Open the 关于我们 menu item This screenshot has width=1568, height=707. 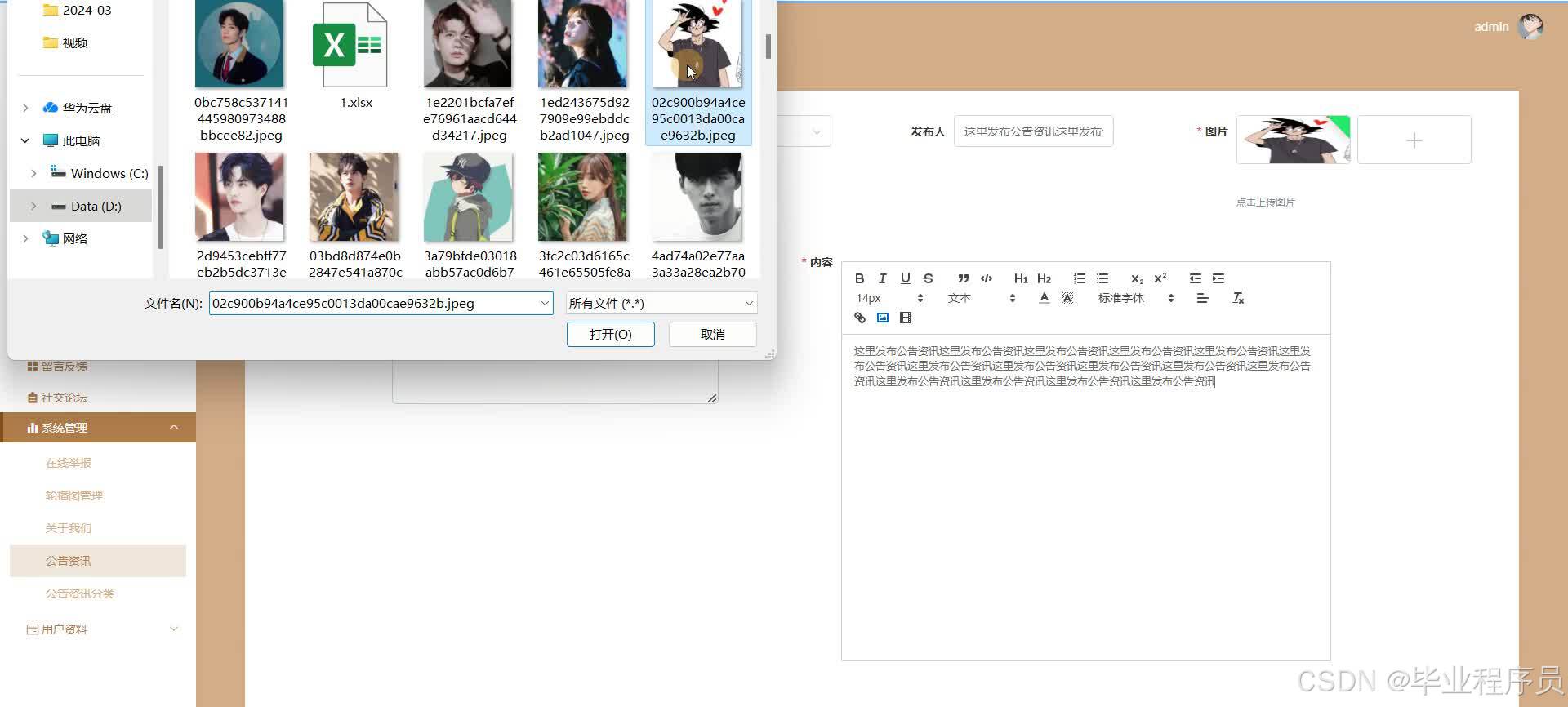pos(69,528)
